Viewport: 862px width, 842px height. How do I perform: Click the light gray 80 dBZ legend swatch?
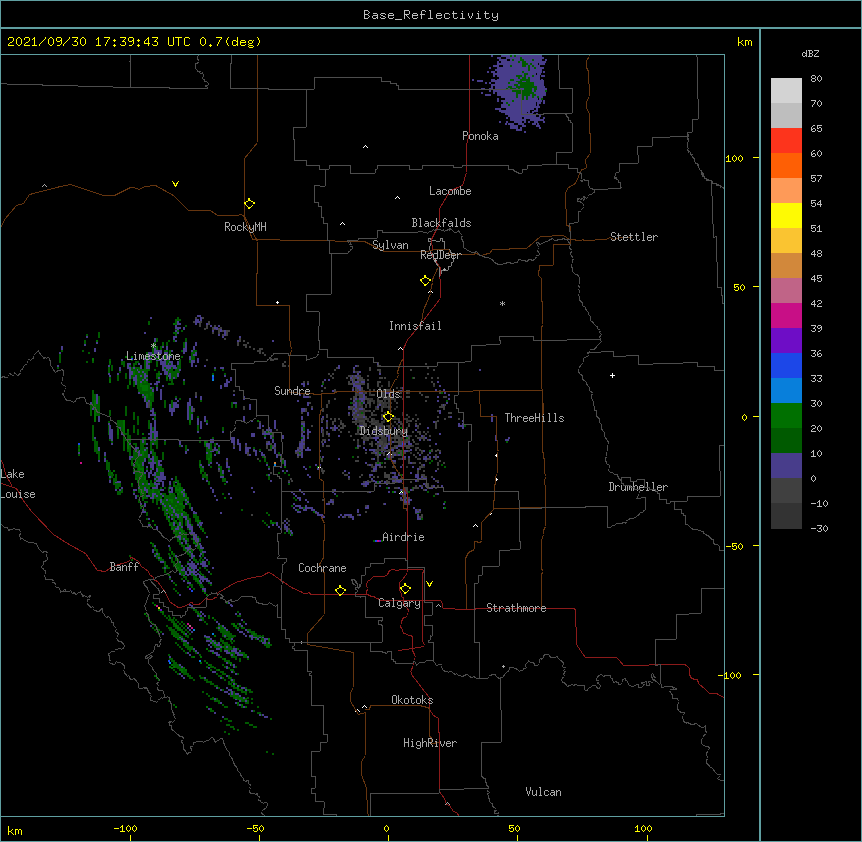(786, 90)
